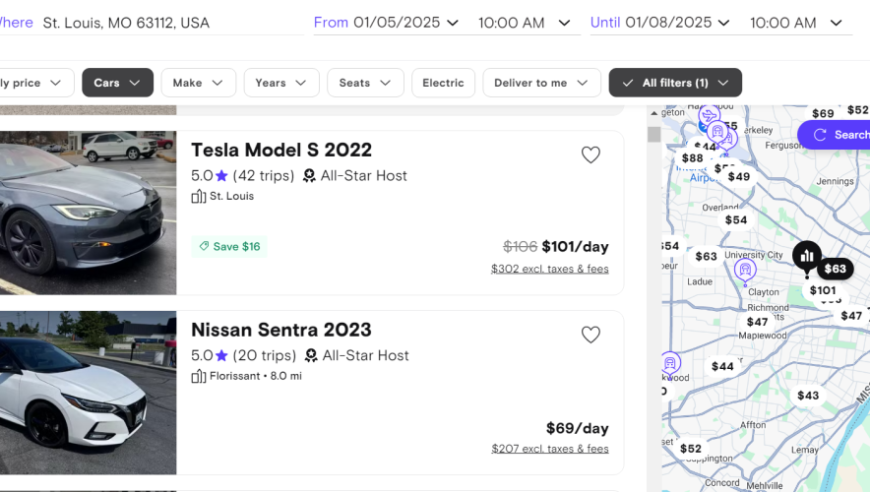This screenshot has height=492, width=870.
Task: Favorite the Nissan Sentra 2023 heart icon
Action: [590, 334]
